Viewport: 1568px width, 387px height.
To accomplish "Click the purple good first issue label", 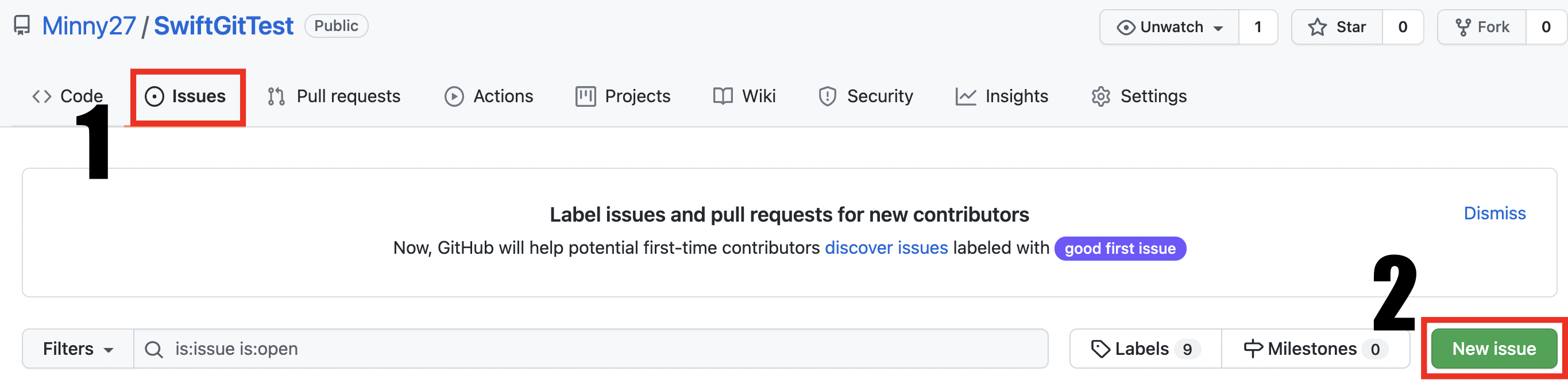I will pyautogui.click(x=1119, y=248).
